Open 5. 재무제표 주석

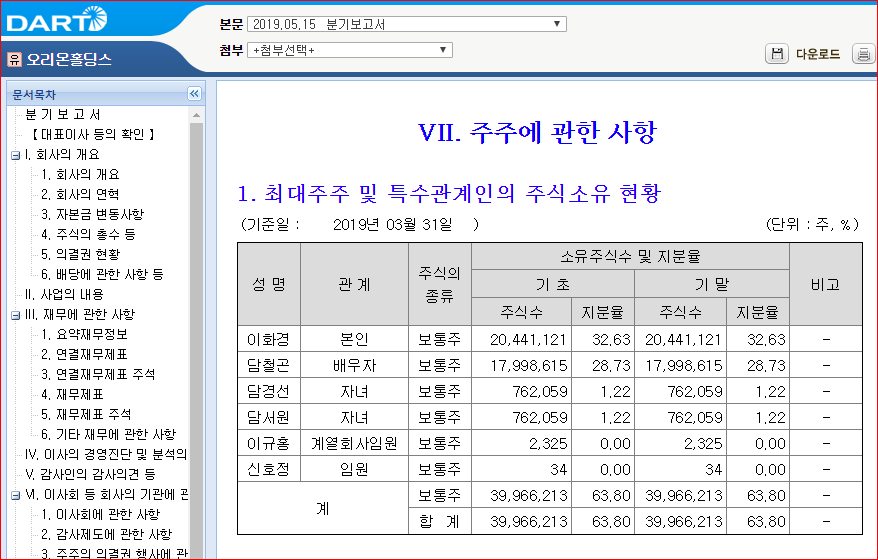(x=86, y=415)
